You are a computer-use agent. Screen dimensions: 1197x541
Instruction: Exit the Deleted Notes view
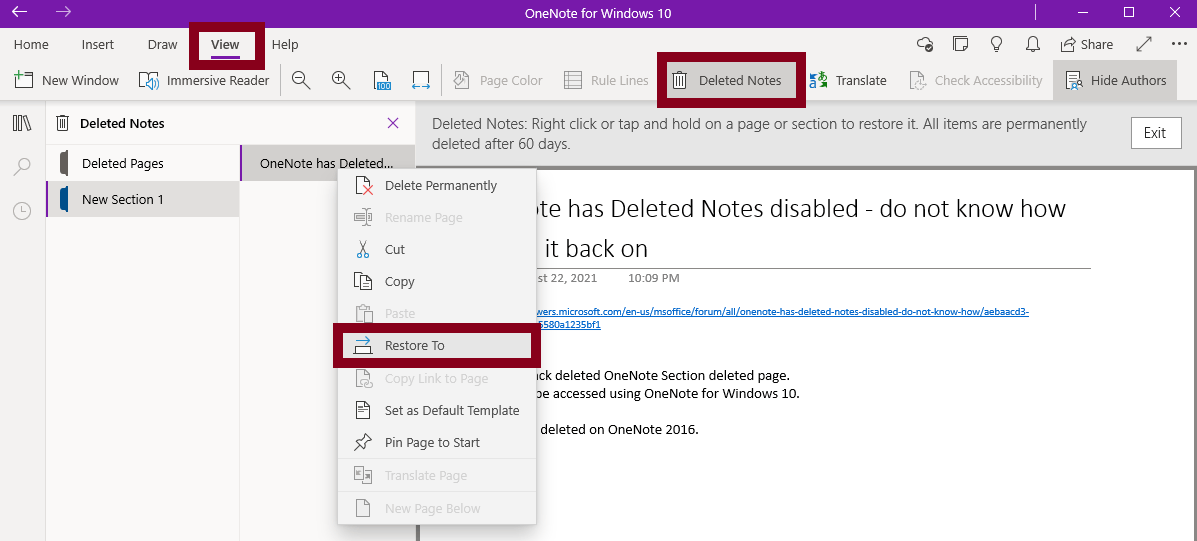pyautogui.click(x=1155, y=133)
